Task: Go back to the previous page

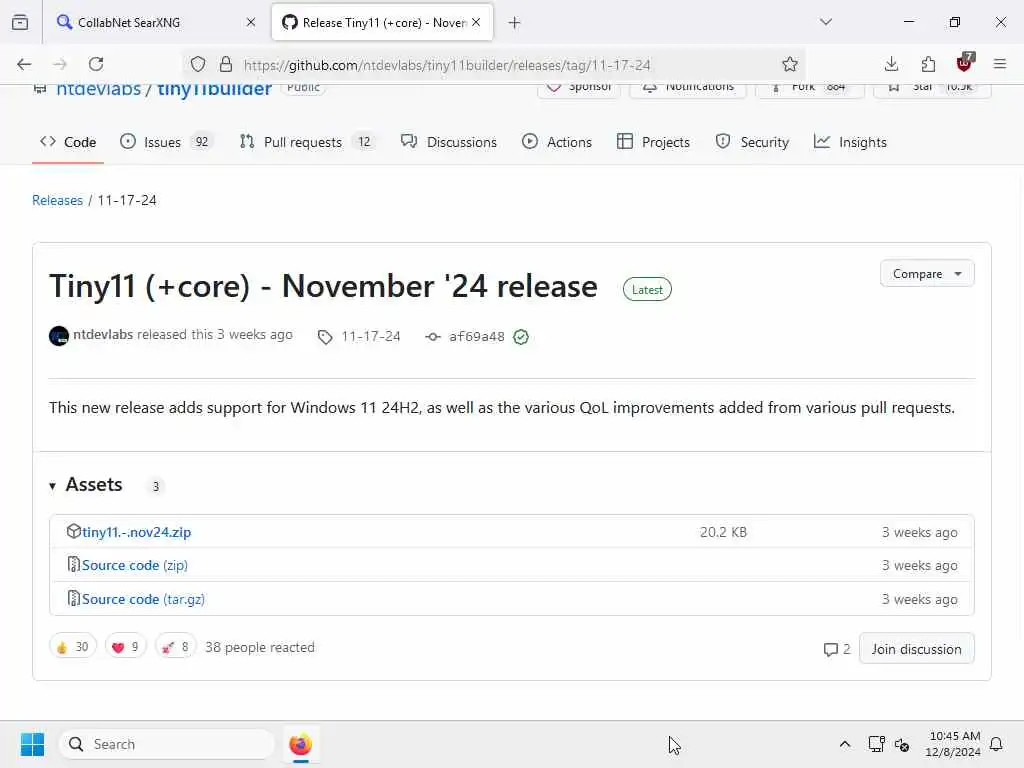Action: 24,64
